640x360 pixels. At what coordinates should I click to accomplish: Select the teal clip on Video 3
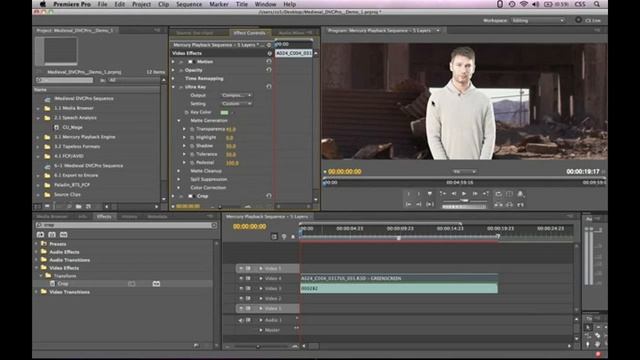399,289
